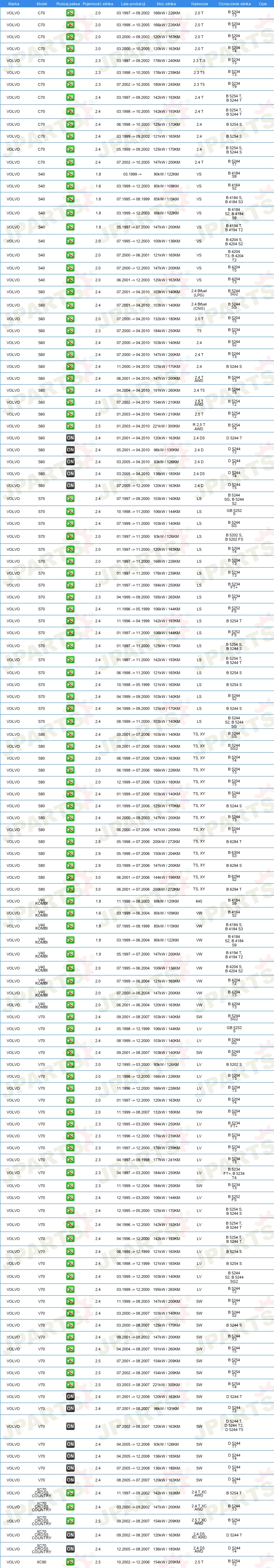Click R 2.5 T AWD body cell

click(199, 426)
